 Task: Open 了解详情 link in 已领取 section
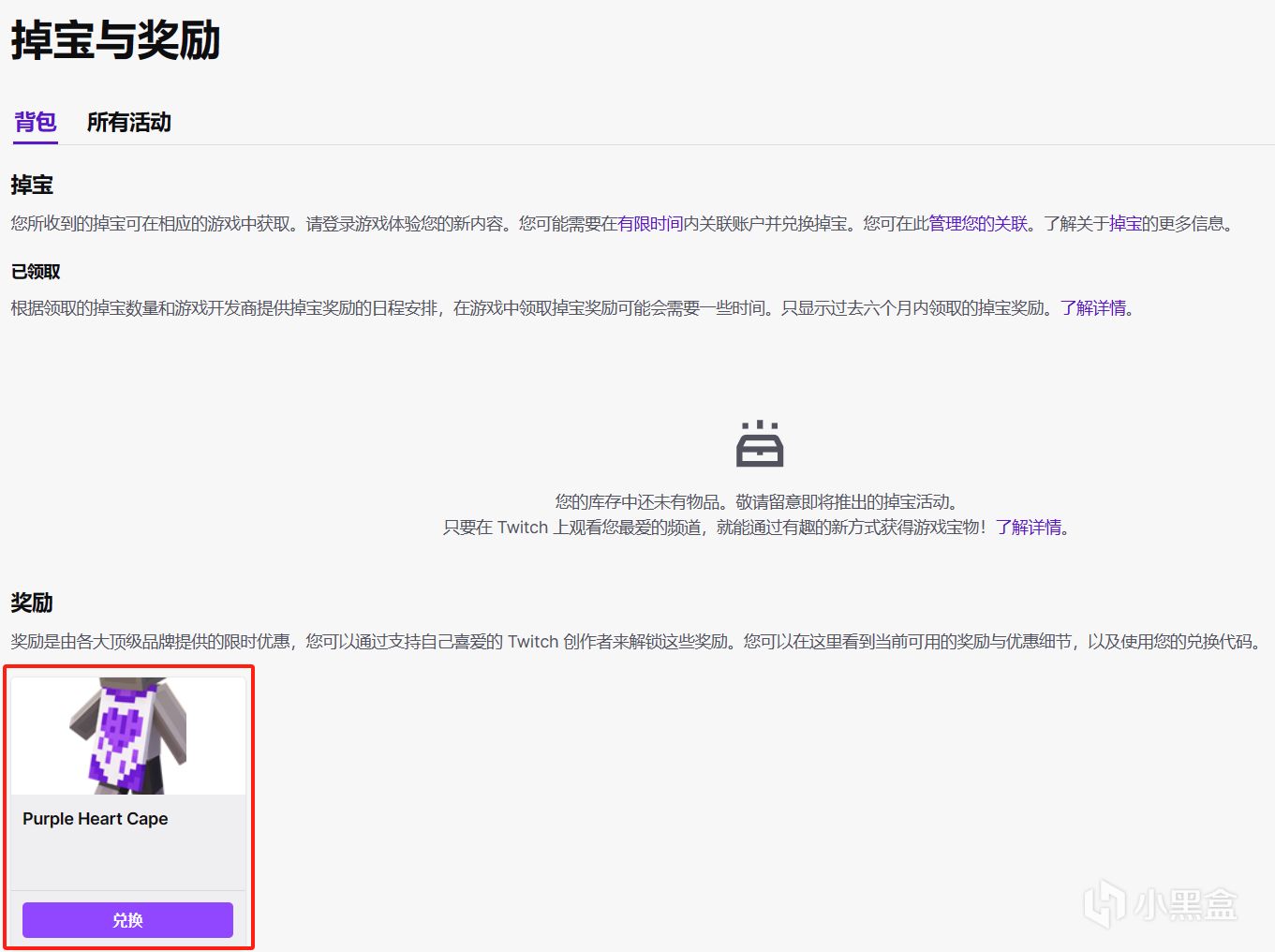coord(1093,308)
